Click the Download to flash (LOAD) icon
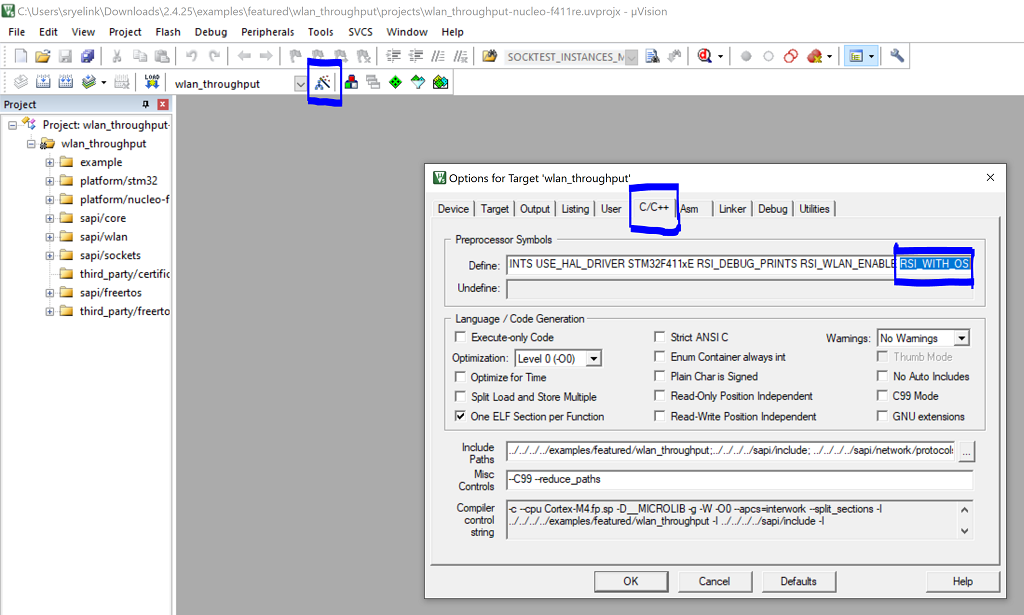The width and height of the screenshot is (1024, 615). (x=150, y=83)
